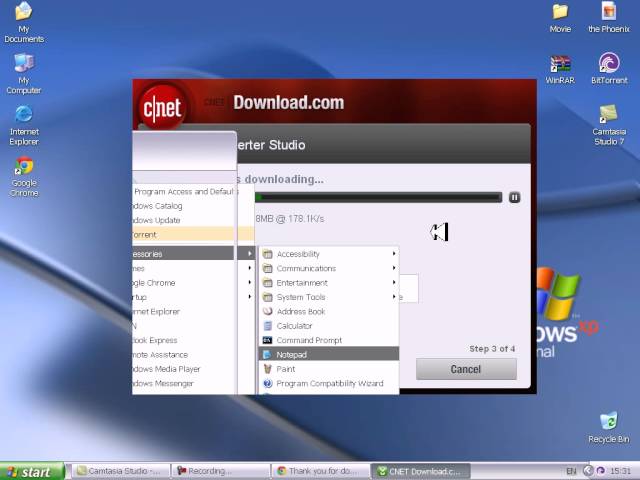Click the download progress bar
Screen dimensions: 640x480
[x=378, y=198]
